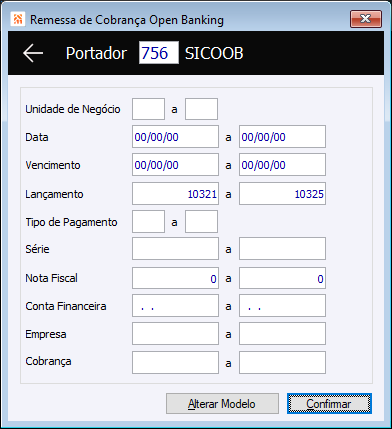This screenshot has width=392, height=429.
Task: Focus the ending Série field
Action: [282, 249]
